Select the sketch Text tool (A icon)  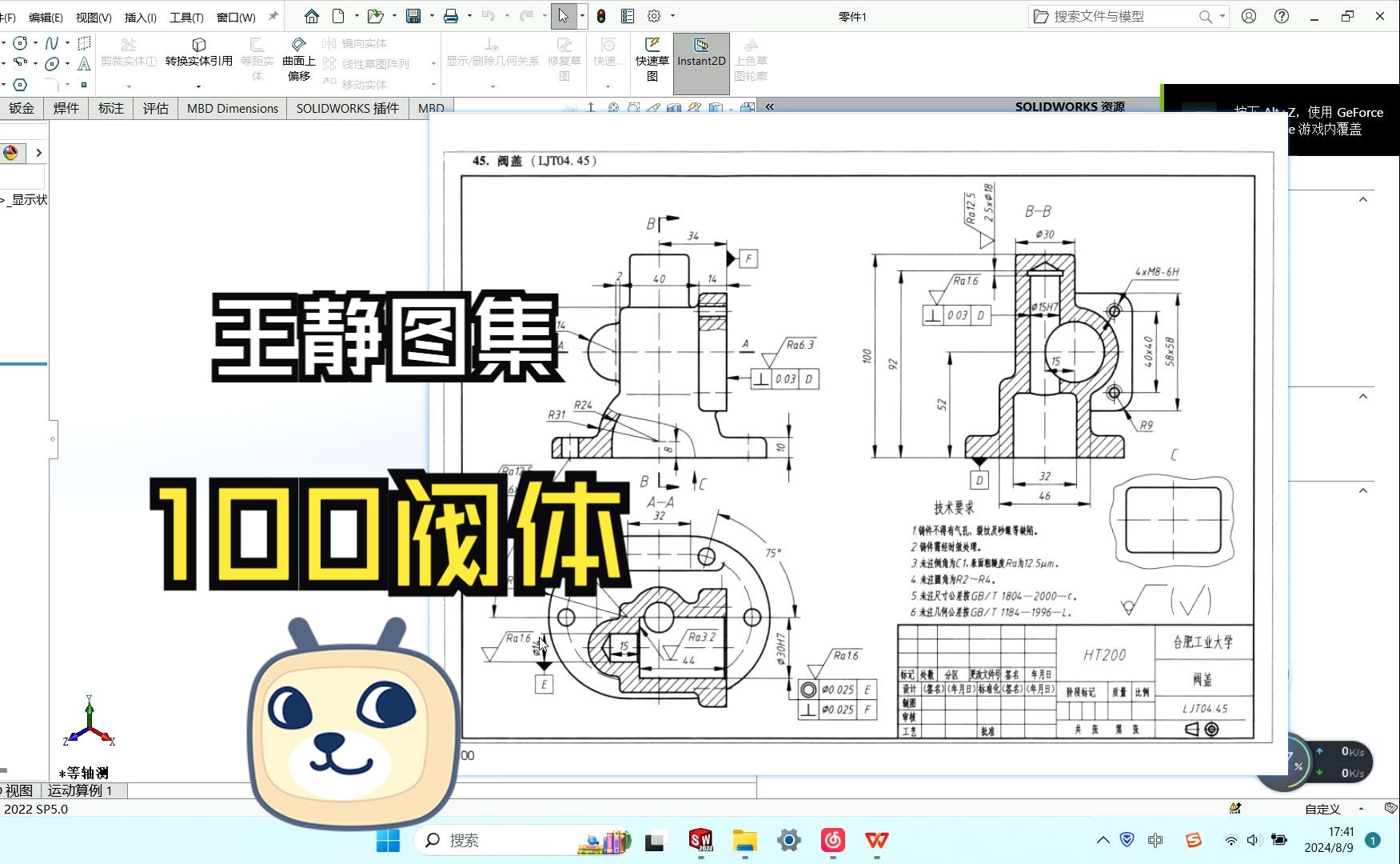(84, 64)
